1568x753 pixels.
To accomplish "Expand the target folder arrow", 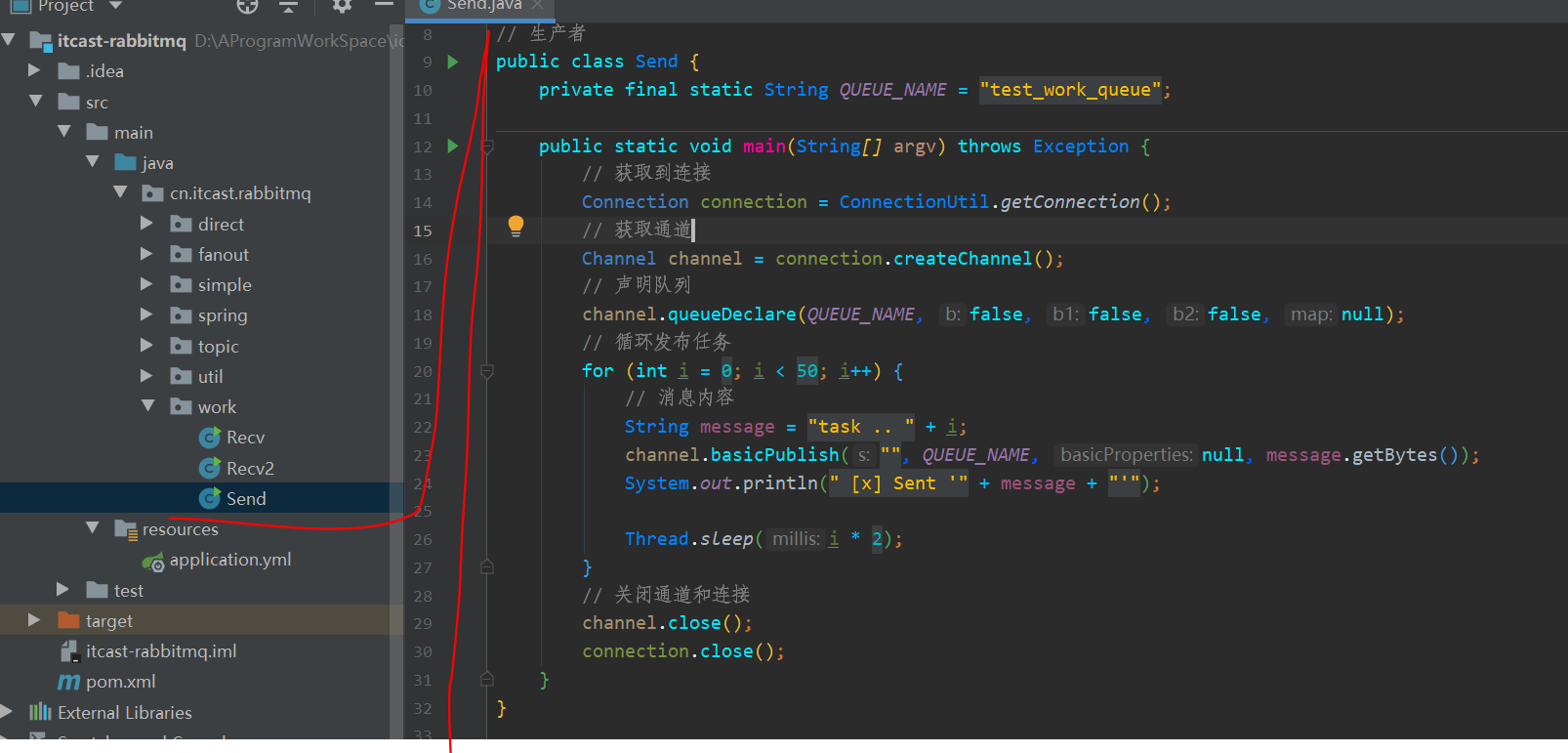I will [x=35, y=620].
